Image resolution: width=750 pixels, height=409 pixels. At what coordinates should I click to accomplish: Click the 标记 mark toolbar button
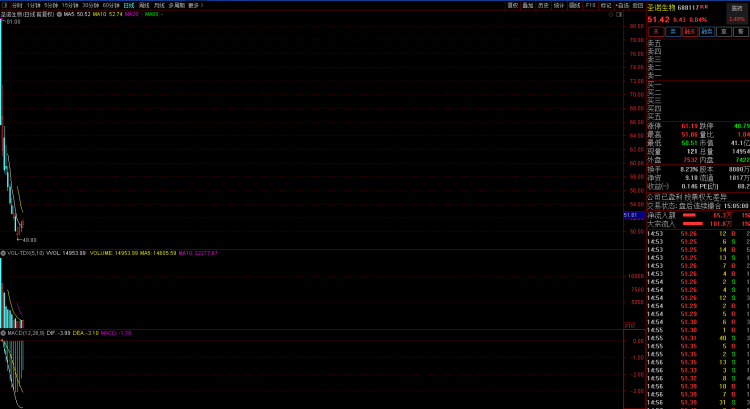tap(606, 5)
